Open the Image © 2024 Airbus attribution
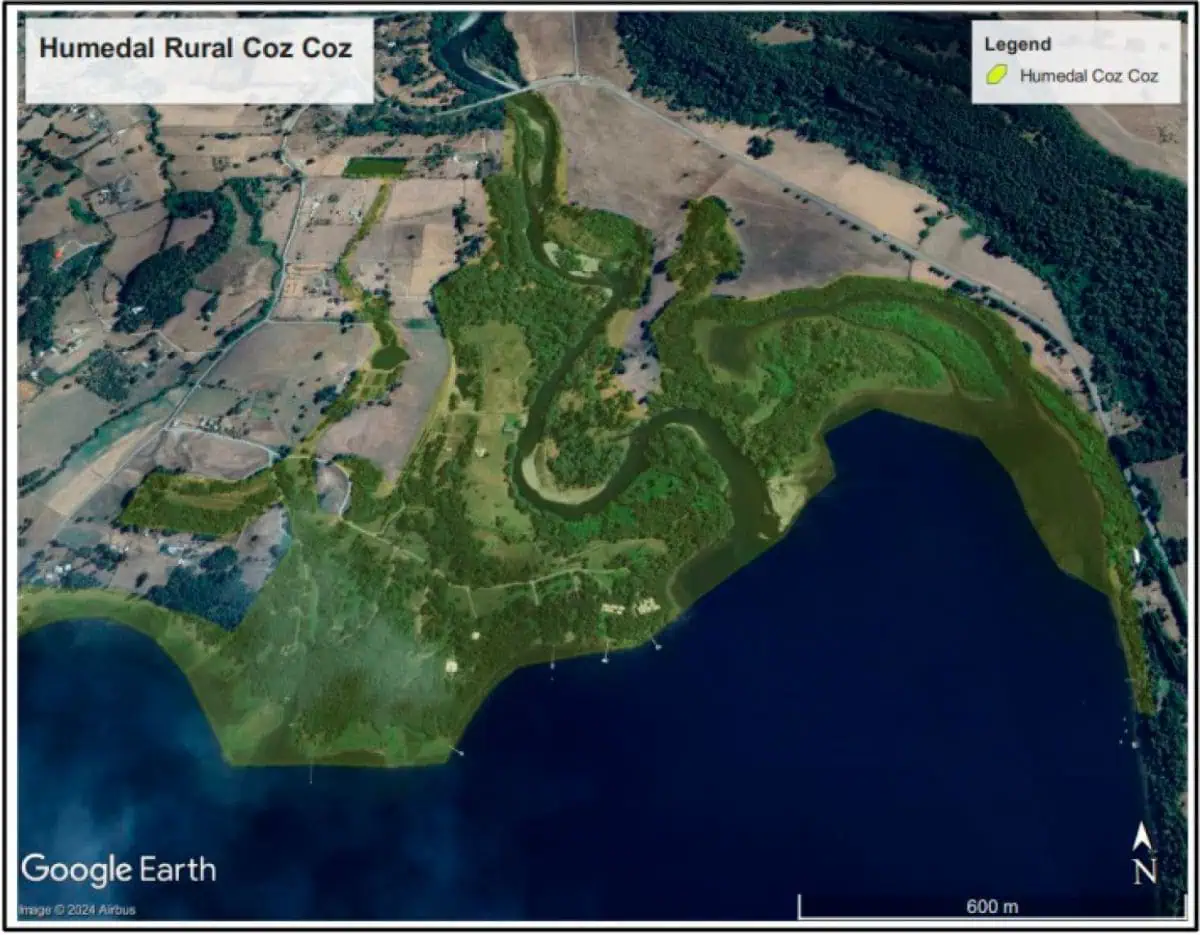 (78, 910)
